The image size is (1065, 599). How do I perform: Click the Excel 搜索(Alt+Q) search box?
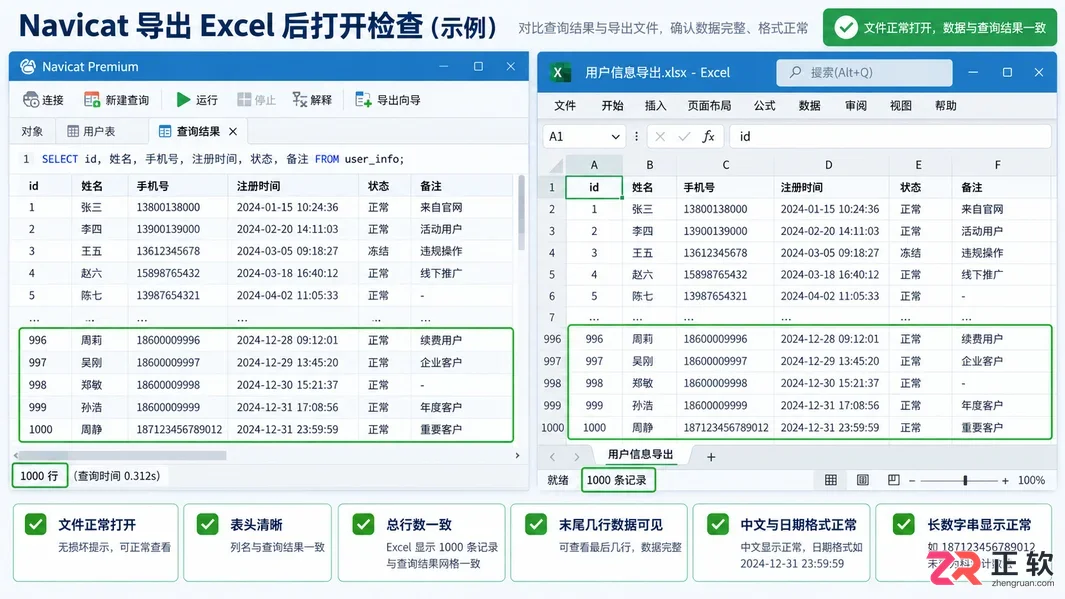pyautogui.click(x=864, y=72)
